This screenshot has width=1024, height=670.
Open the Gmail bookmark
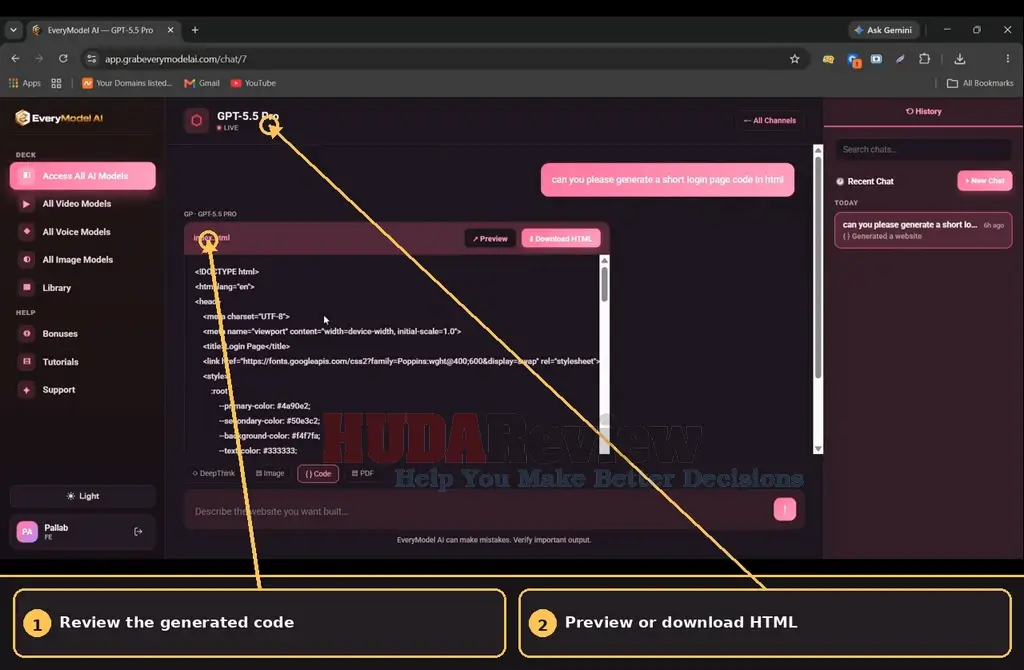pyautogui.click(x=202, y=83)
